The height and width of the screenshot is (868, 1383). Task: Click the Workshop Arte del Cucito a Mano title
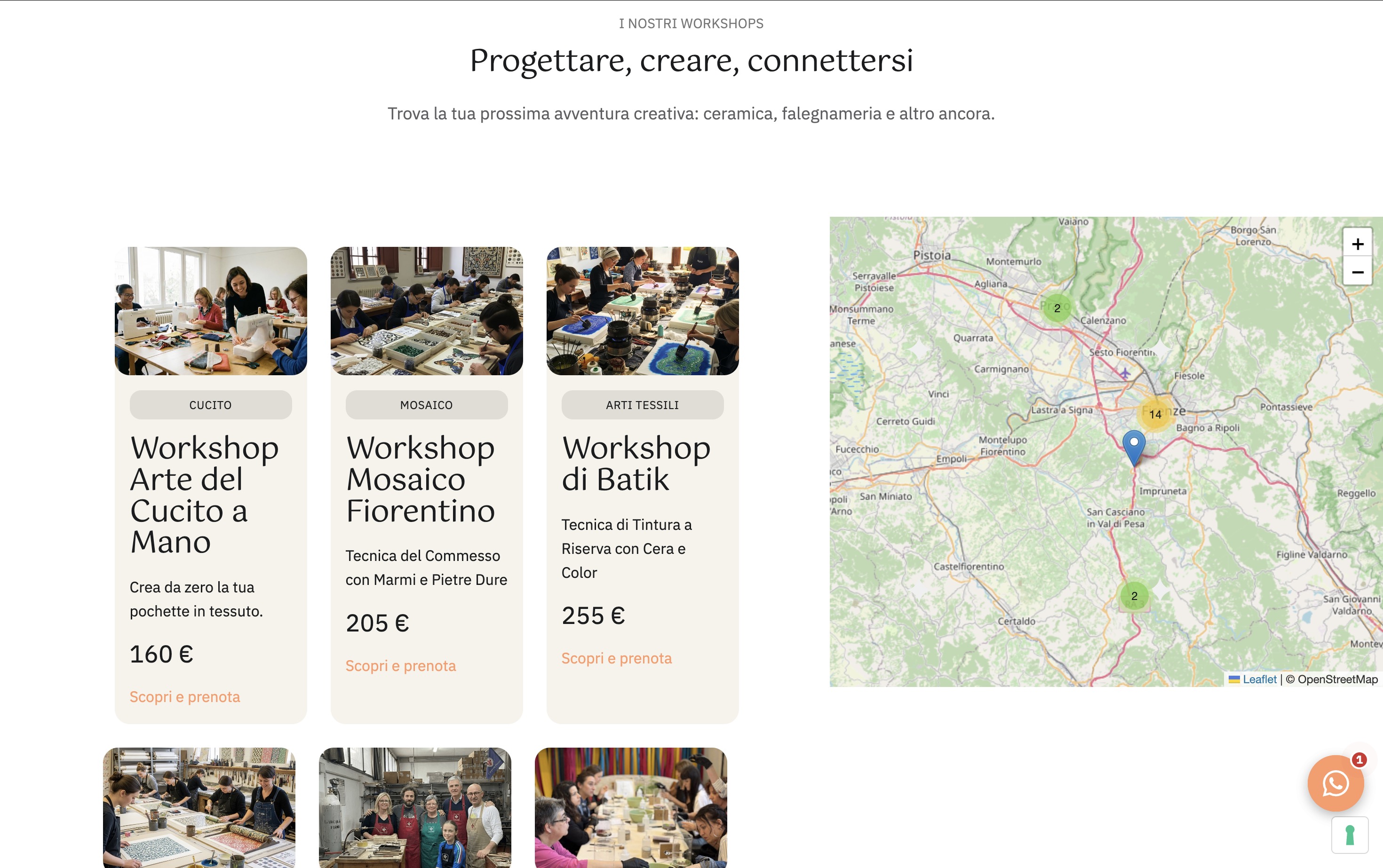(205, 494)
